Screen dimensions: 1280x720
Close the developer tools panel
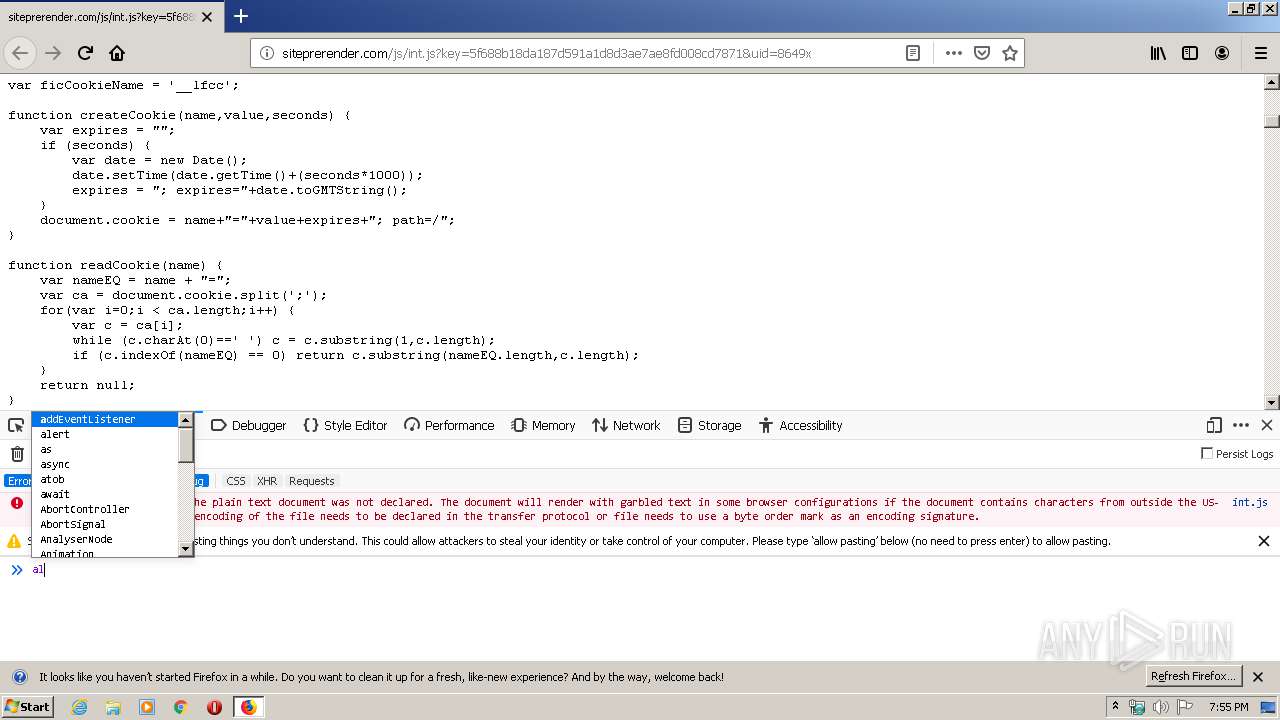point(1267,425)
